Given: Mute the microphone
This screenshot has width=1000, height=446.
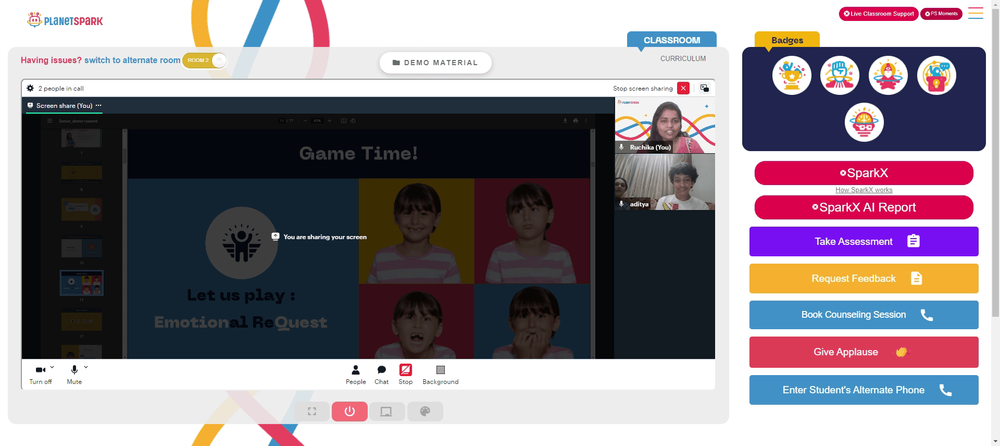Looking at the screenshot, I should tap(74, 374).
